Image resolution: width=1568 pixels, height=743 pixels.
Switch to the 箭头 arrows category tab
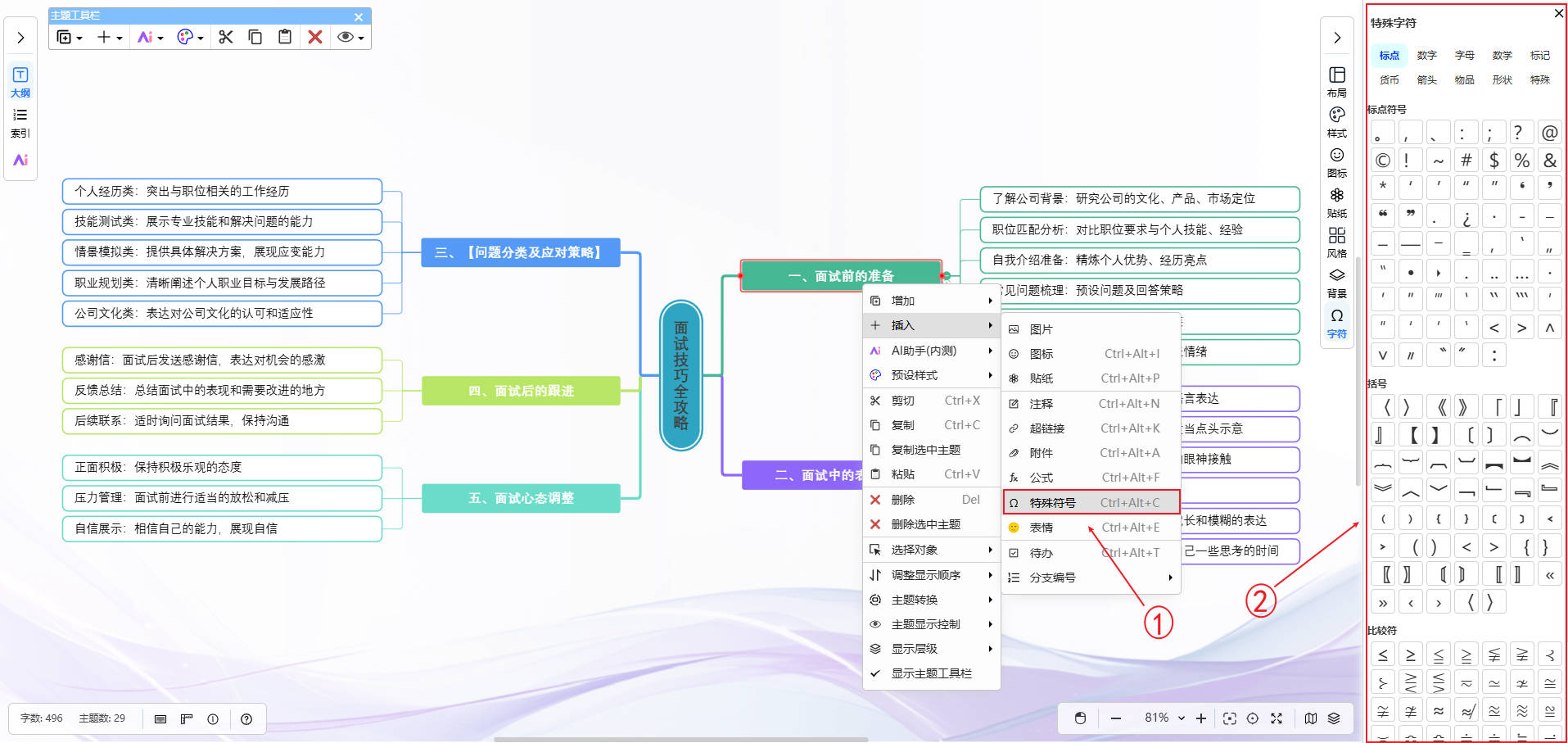pos(1426,80)
